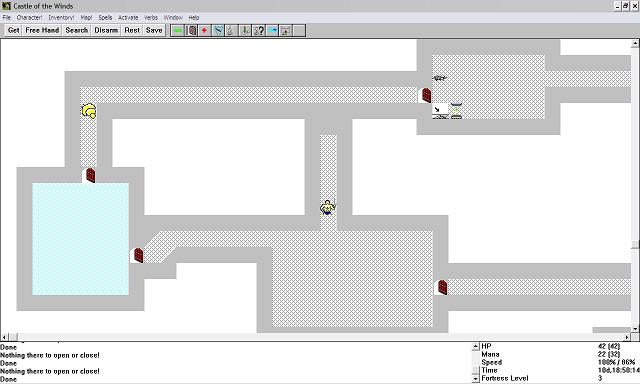Click the Time value in status panel
Image resolution: width=640 pixels, height=384 pixels.
(618, 370)
